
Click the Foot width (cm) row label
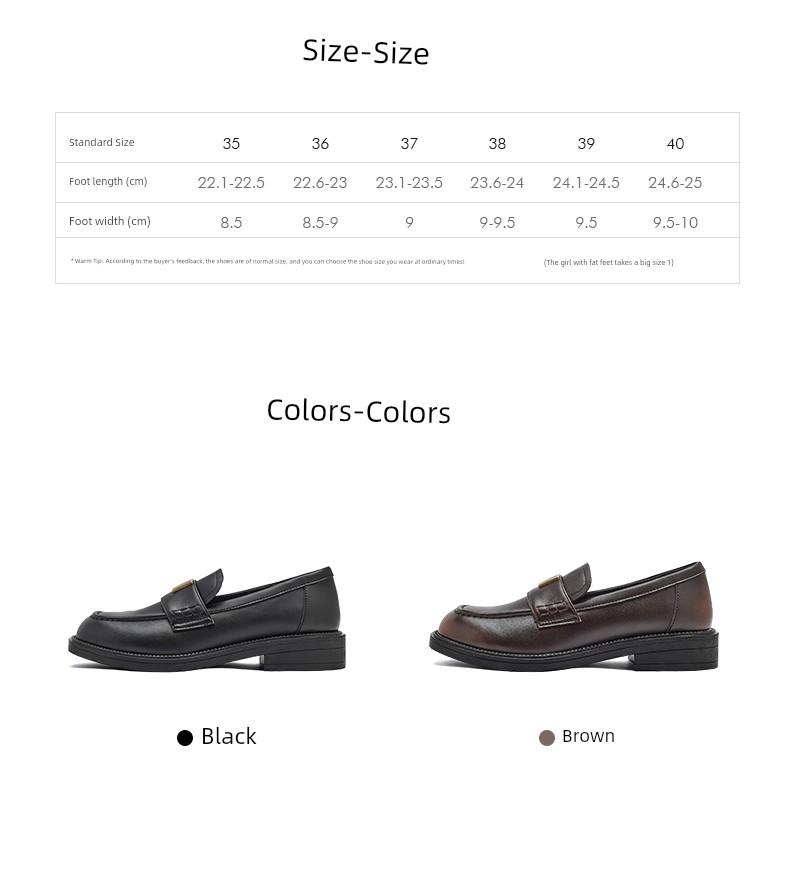coord(110,221)
